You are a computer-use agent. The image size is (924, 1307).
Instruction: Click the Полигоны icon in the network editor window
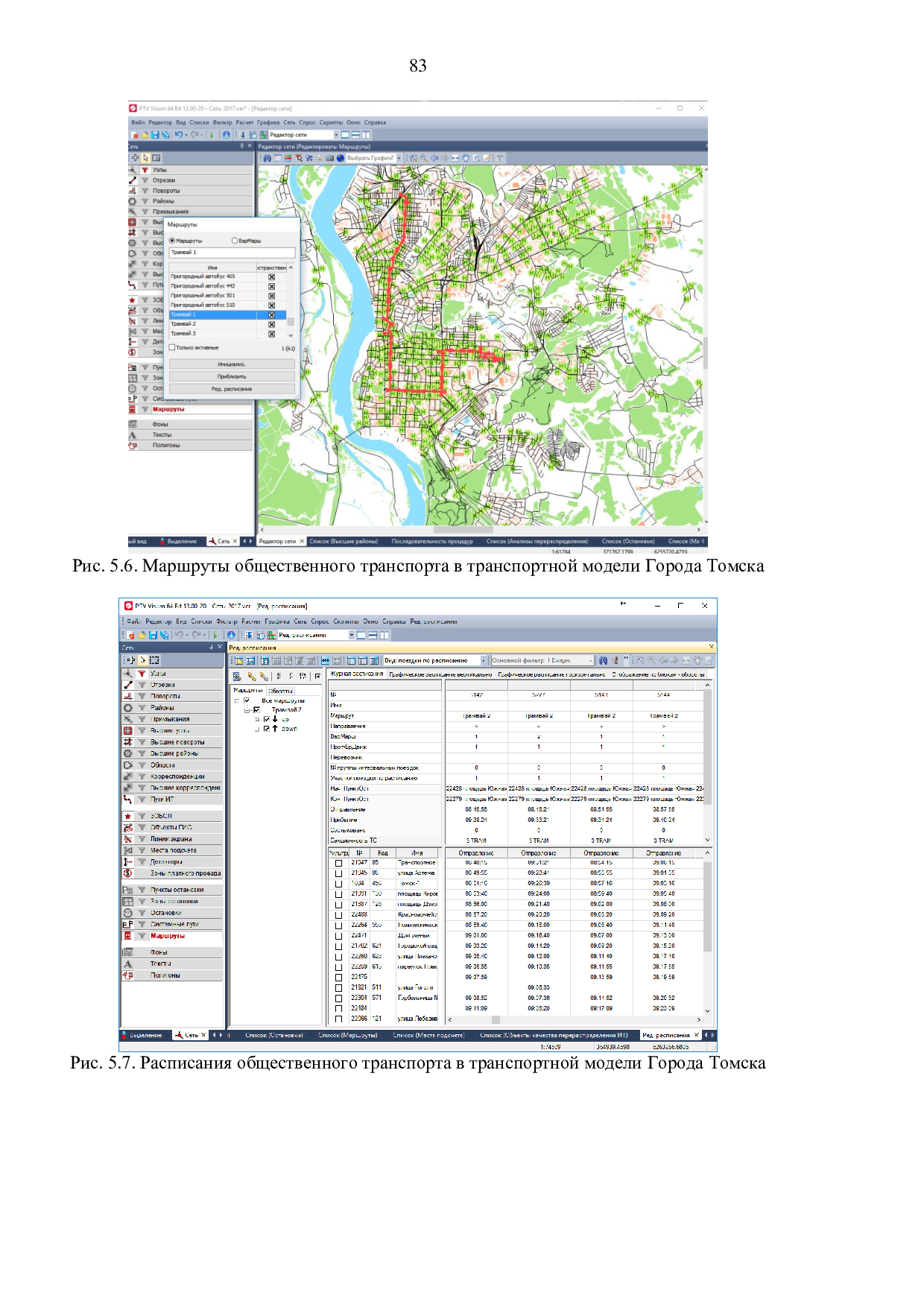coord(133,446)
